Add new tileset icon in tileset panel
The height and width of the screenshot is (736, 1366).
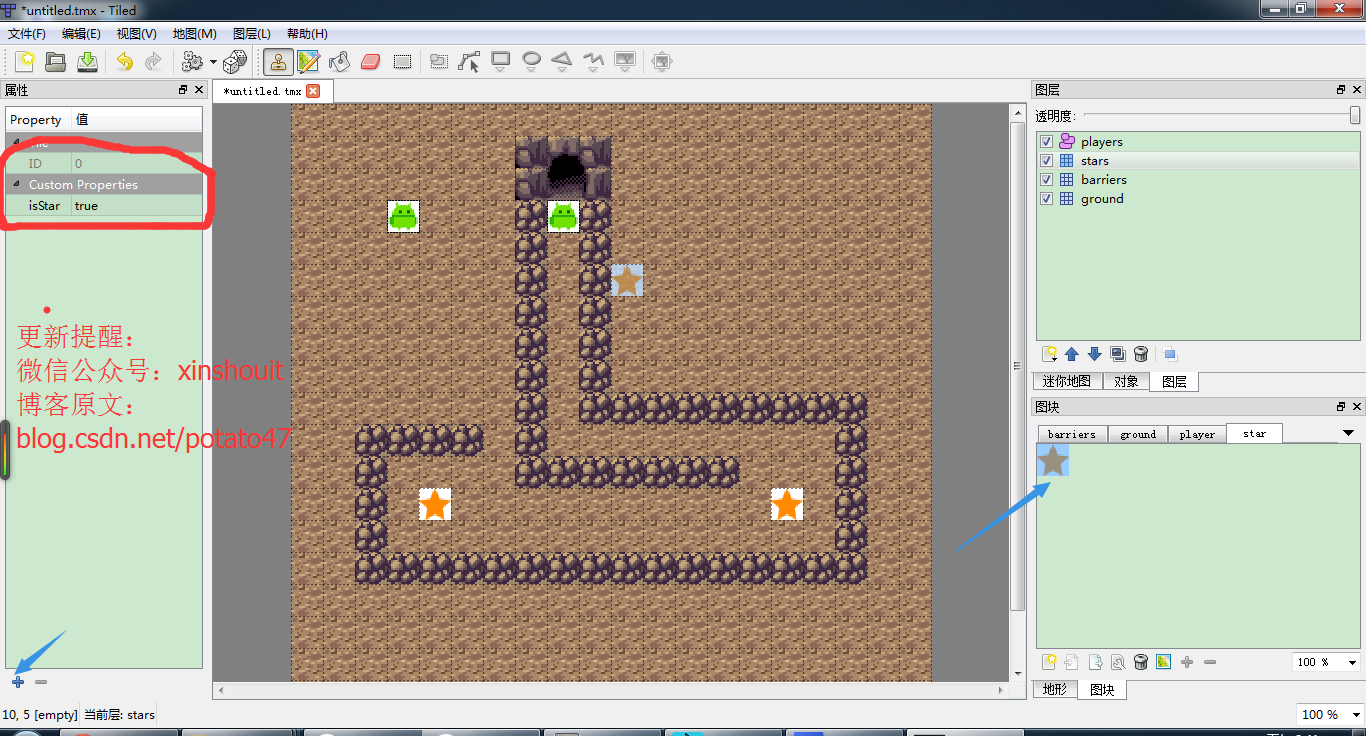click(x=1049, y=662)
